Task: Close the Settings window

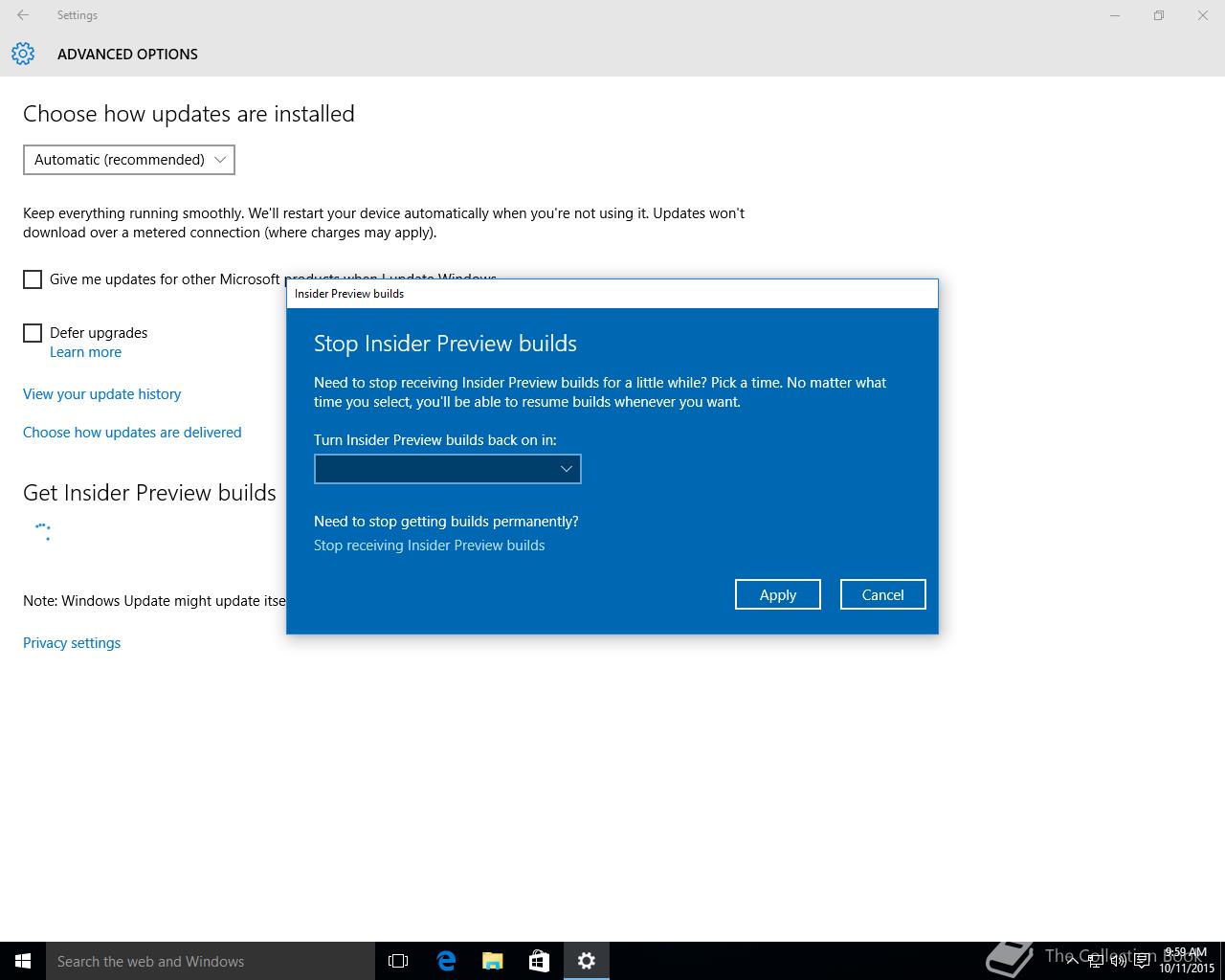Action: point(1203,15)
